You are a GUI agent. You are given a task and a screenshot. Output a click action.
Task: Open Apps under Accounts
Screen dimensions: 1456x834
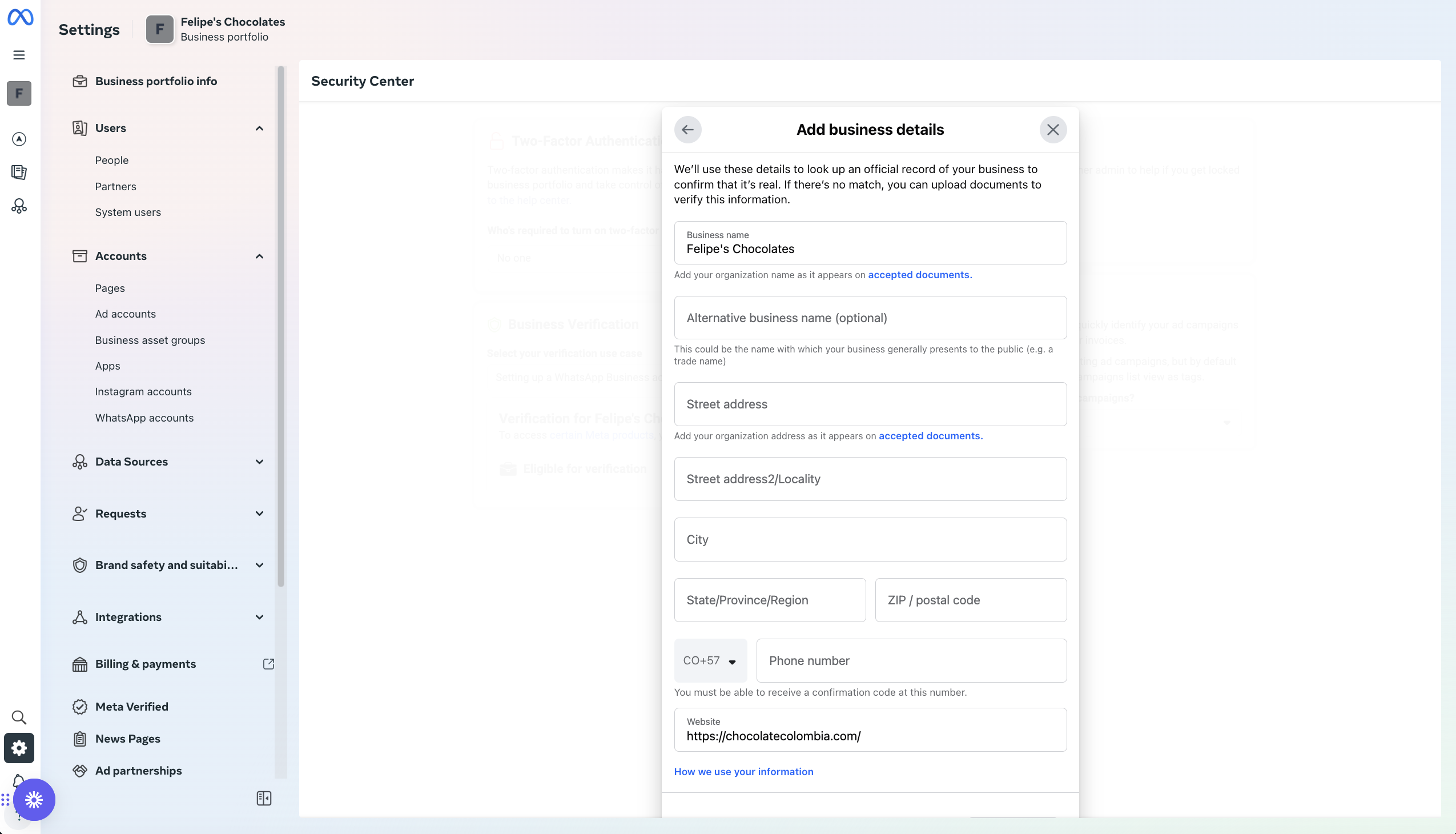(x=108, y=366)
